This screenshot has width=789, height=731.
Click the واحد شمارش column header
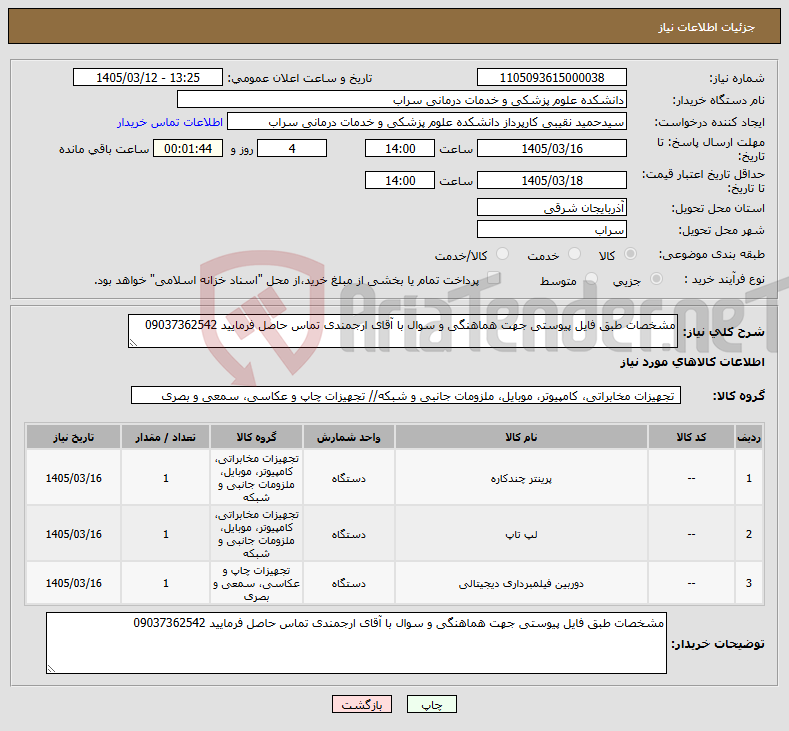[348, 437]
